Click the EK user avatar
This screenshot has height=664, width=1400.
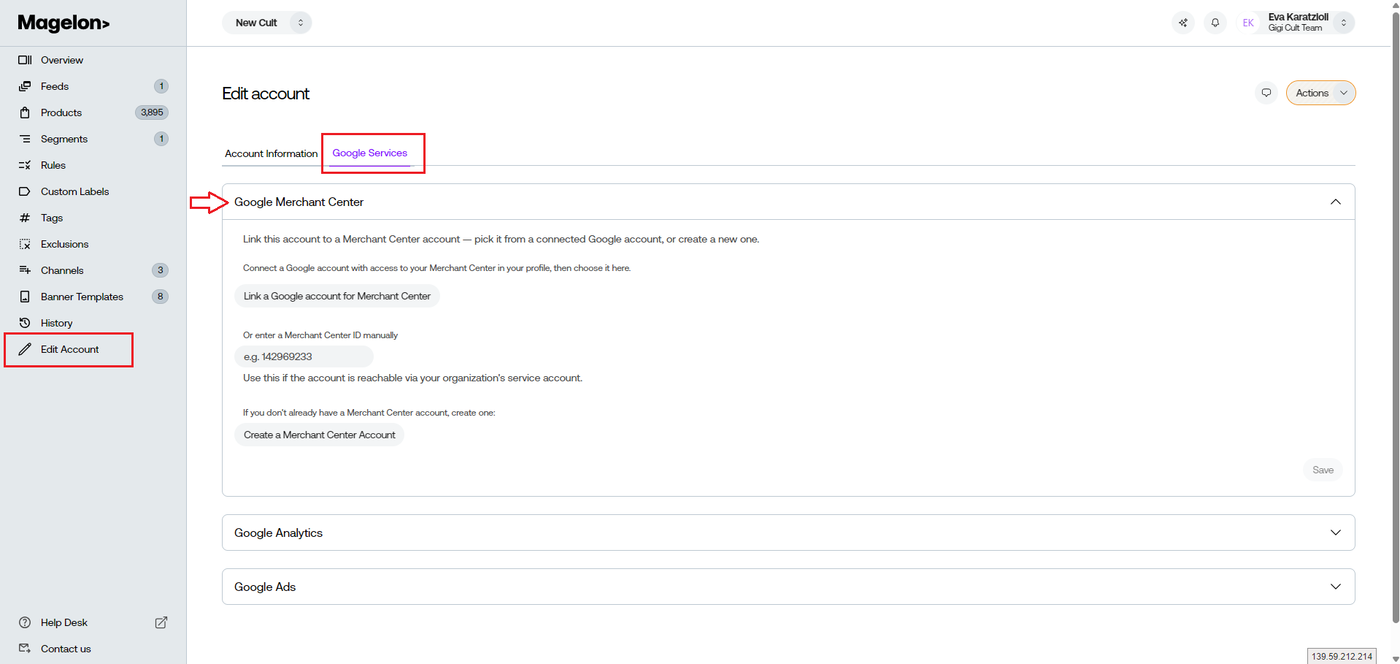[1248, 22]
